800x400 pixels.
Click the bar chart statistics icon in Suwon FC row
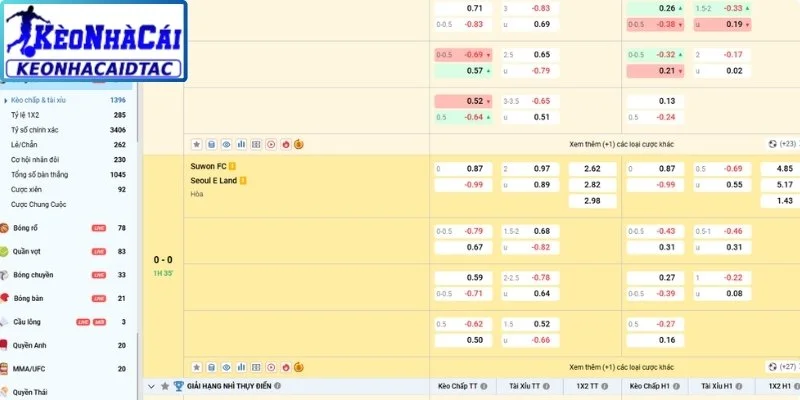pos(241,367)
